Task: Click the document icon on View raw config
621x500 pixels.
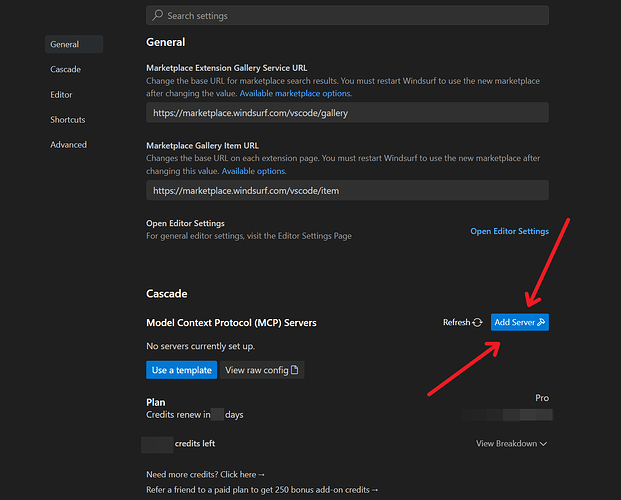Action: pyautogui.click(x=294, y=370)
